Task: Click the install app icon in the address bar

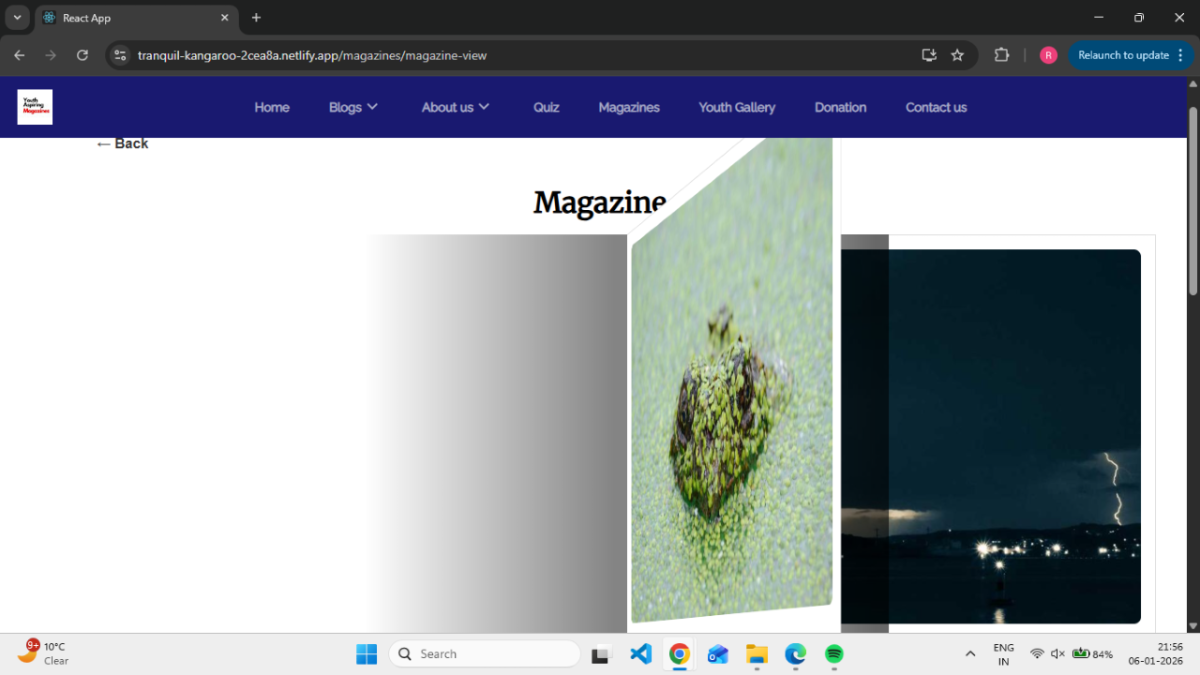Action: click(x=929, y=55)
